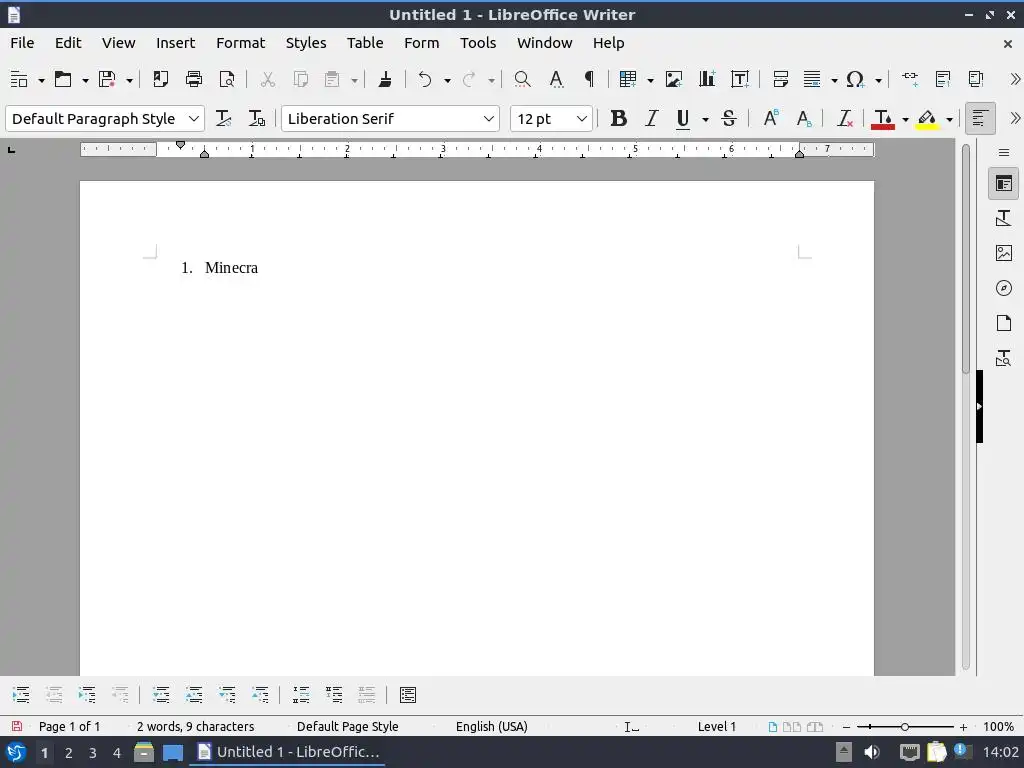Open a file with Open icon
The height and width of the screenshot is (768, 1024).
(x=63, y=79)
